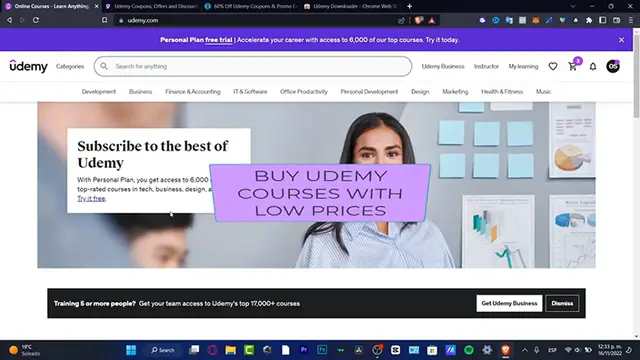Select the Marketing category
Image resolution: width=640 pixels, height=360 pixels.
(x=455, y=92)
